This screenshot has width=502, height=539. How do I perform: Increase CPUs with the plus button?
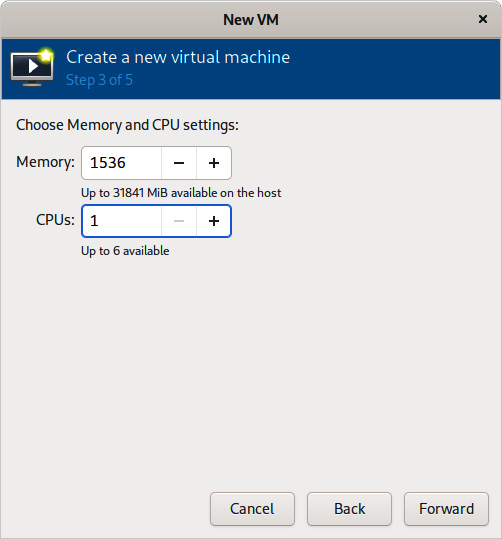[x=214, y=221]
